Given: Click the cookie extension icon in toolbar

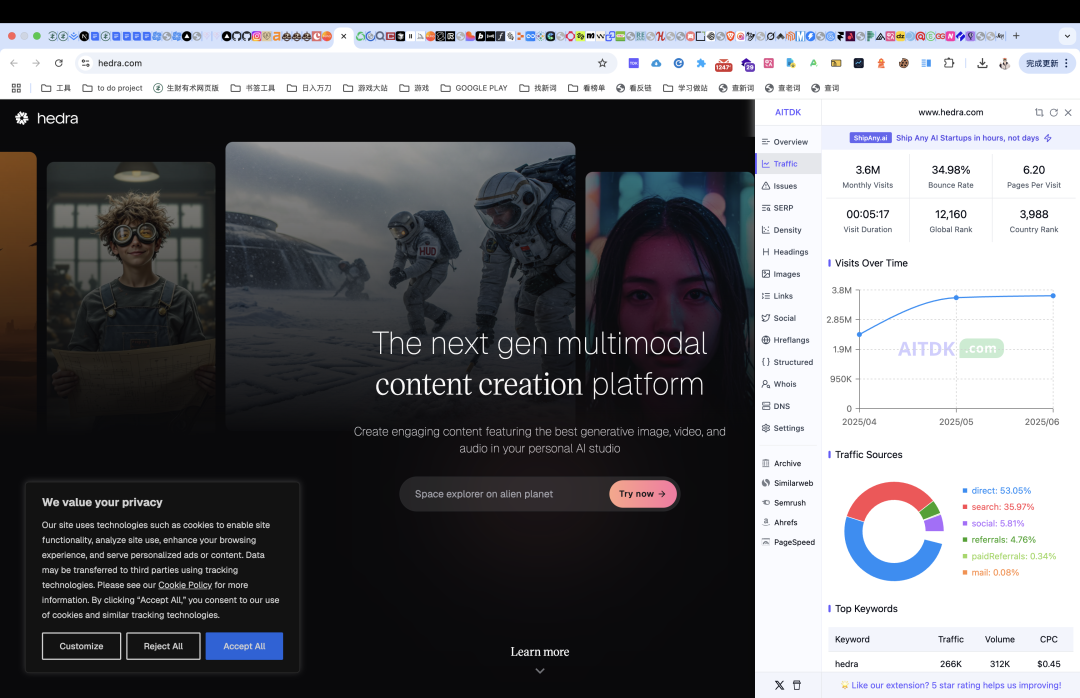Looking at the screenshot, I should point(903,63).
